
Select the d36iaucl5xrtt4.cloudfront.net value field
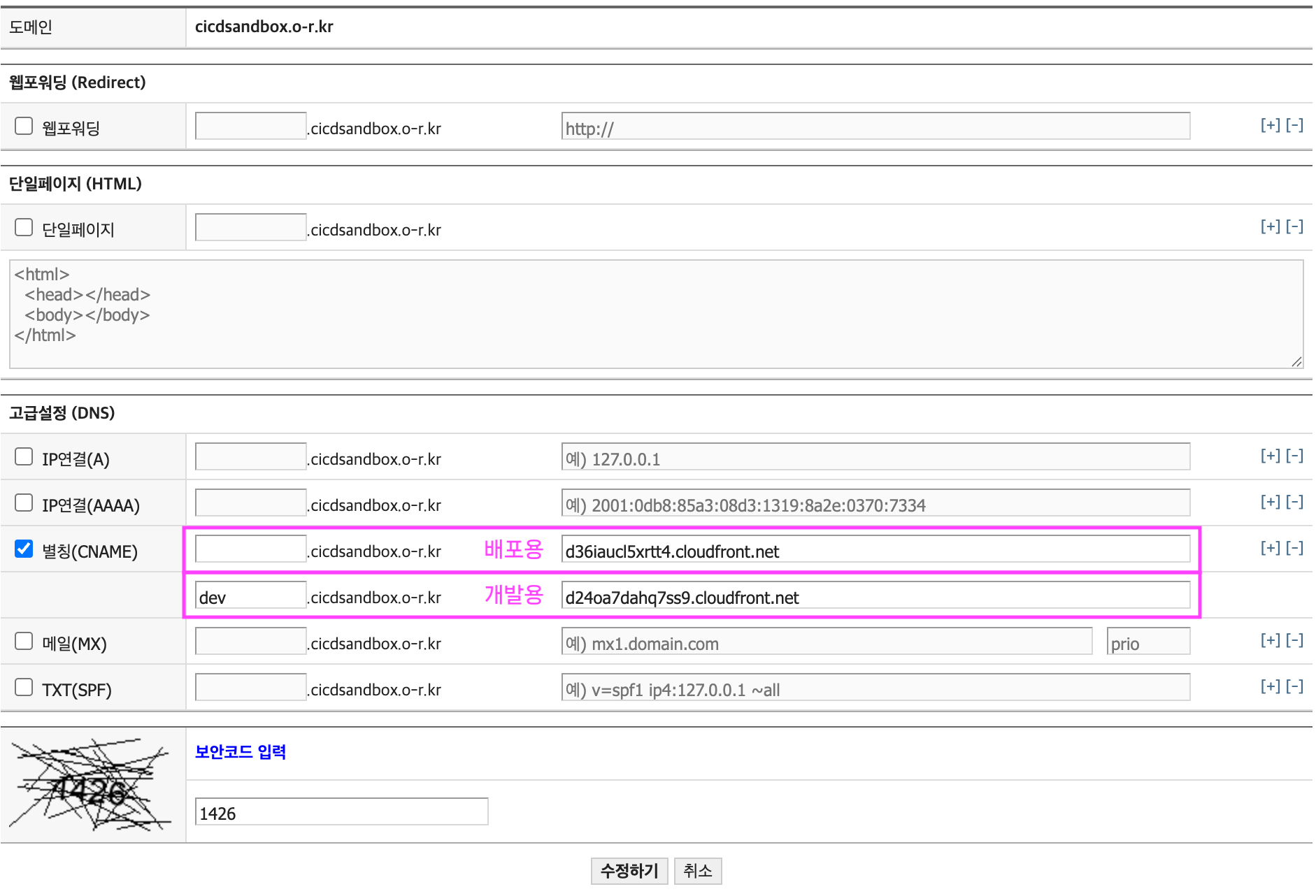[875, 549]
